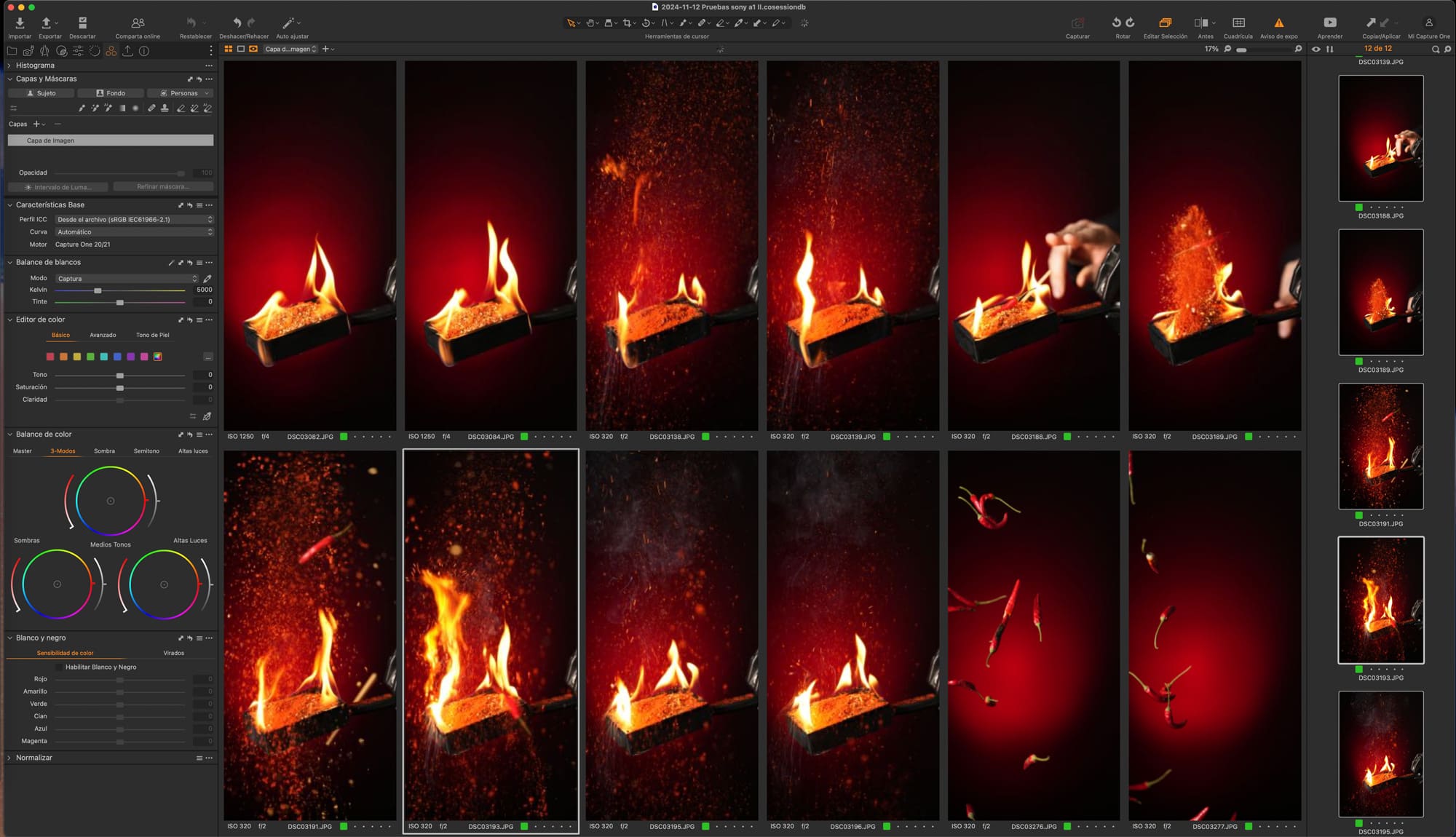Viewport: 1456px width, 837px height.
Task: Collapse the Características Base panel
Action: click(9, 205)
